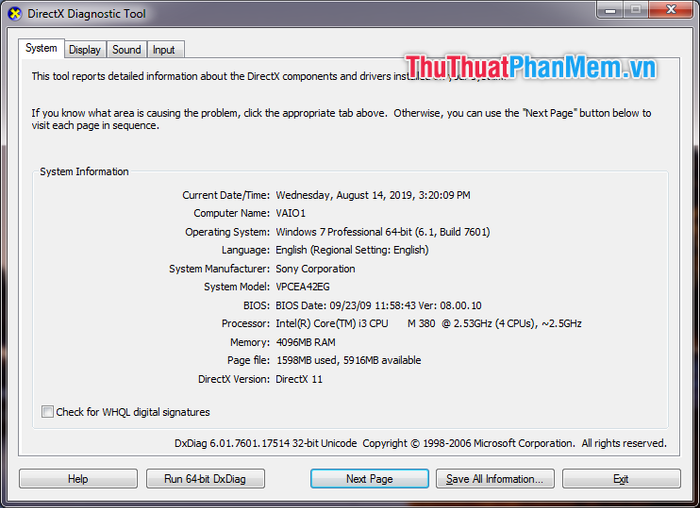Click the DirectX icon in title bar
The width and height of the screenshot is (700, 508).
tap(15, 14)
